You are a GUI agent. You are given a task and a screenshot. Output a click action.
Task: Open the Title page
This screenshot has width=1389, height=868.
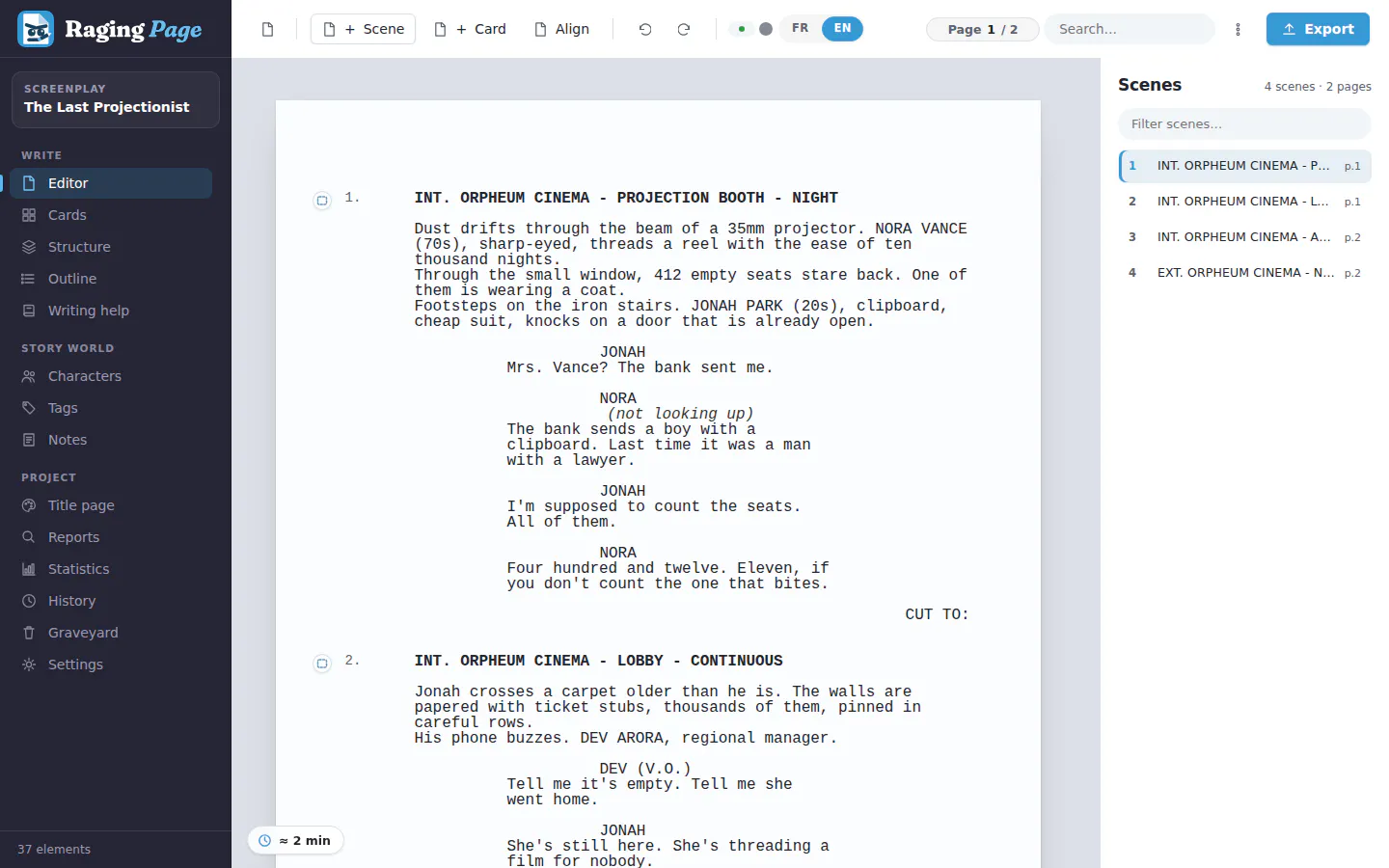(111, 505)
